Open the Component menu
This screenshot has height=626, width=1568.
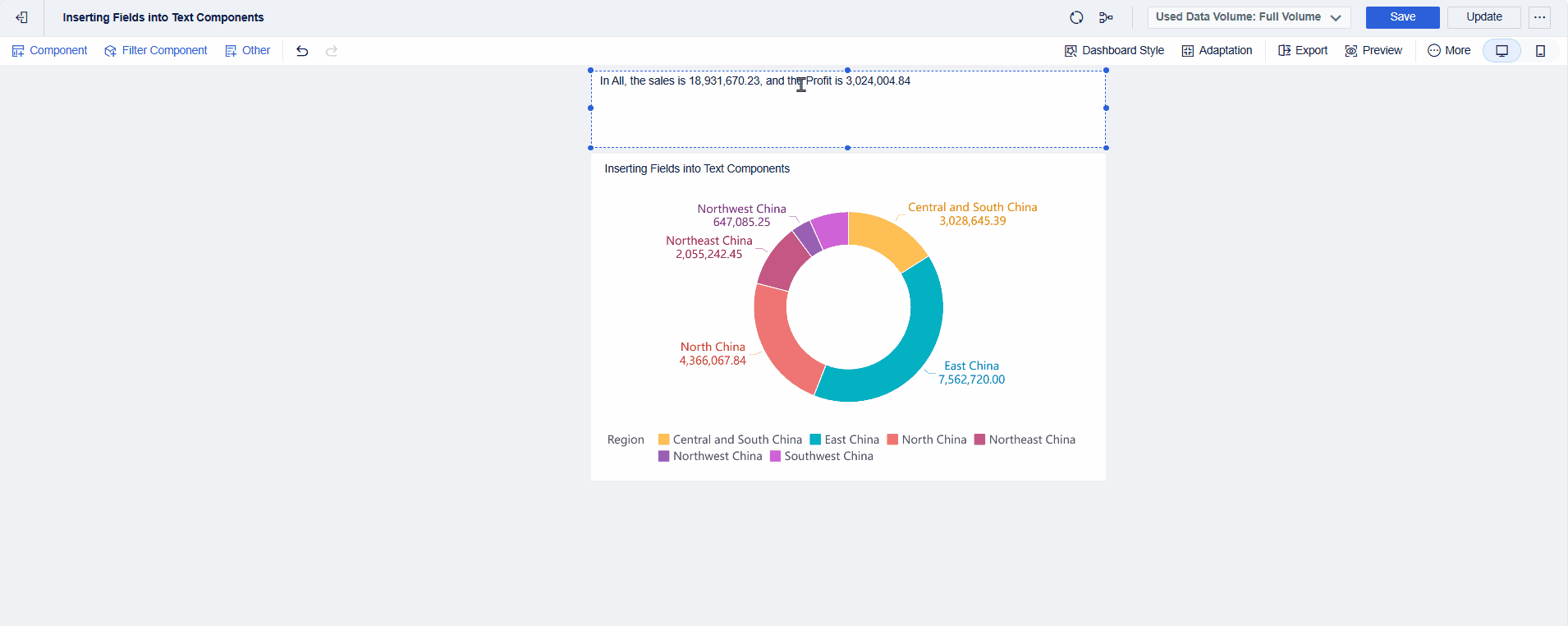(50, 51)
